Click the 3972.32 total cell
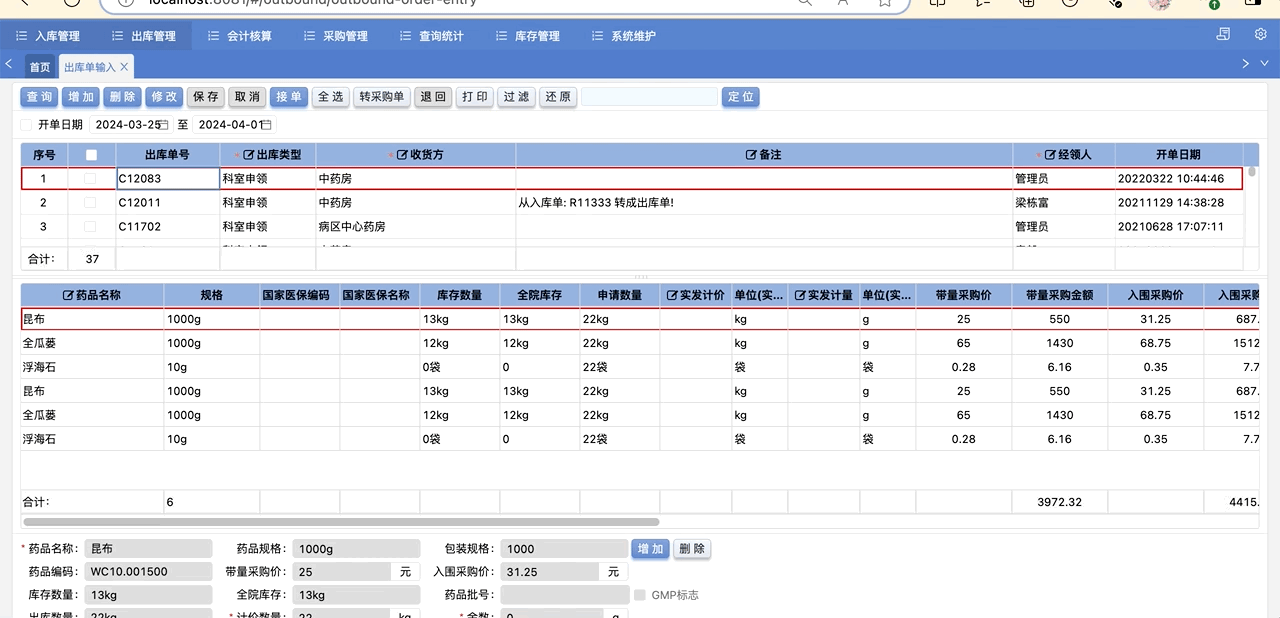1280x618 pixels. point(1059,502)
